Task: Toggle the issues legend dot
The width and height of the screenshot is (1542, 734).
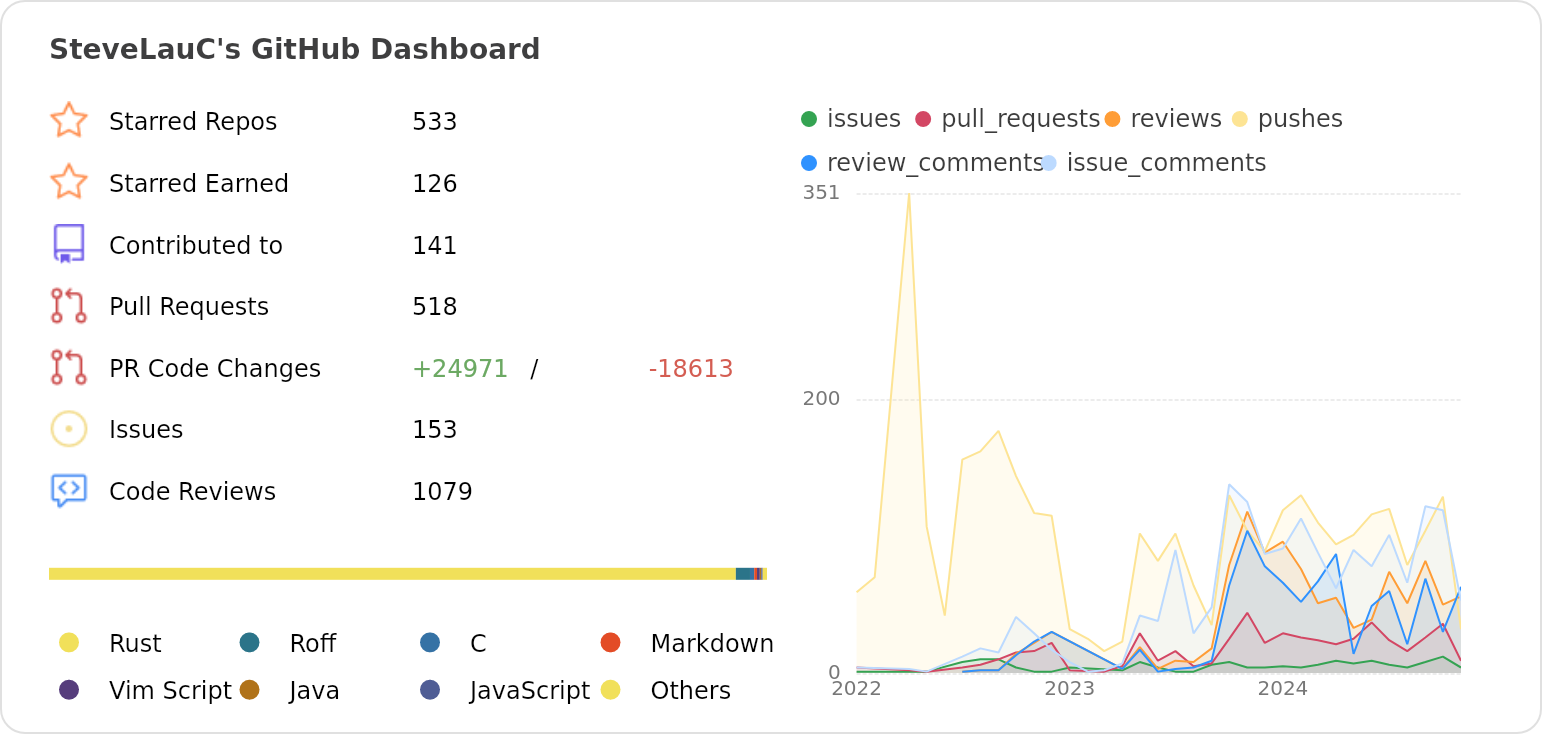Action: [x=809, y=119]
